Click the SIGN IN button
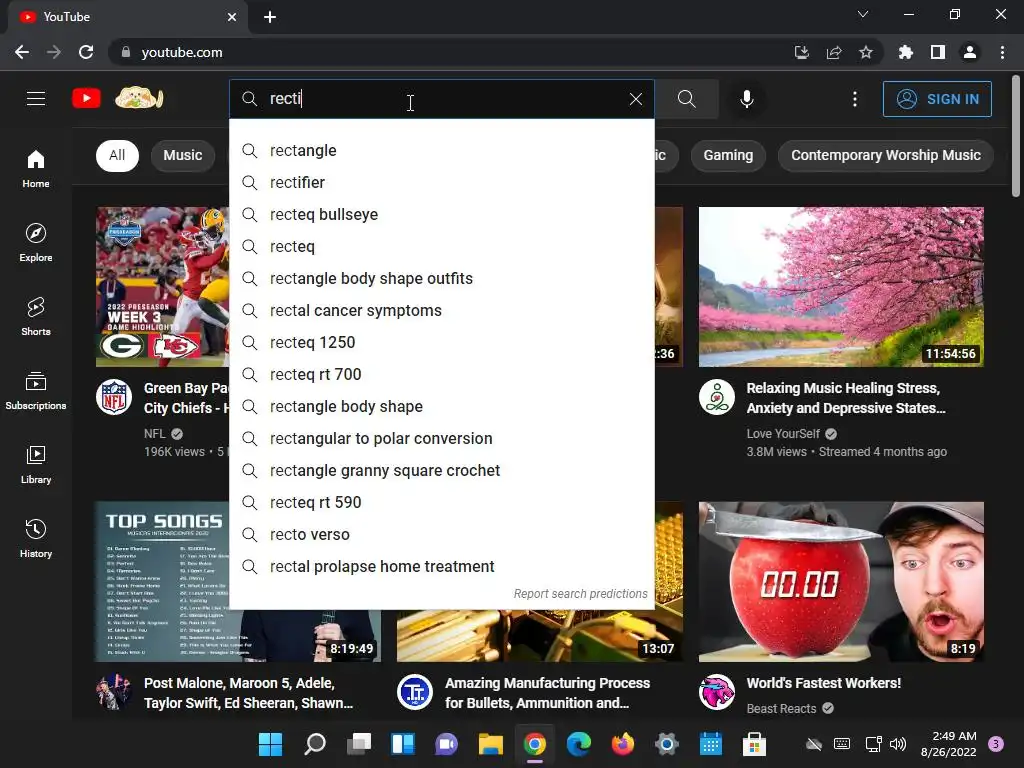1024x768 pixels. tap(937, 99)
